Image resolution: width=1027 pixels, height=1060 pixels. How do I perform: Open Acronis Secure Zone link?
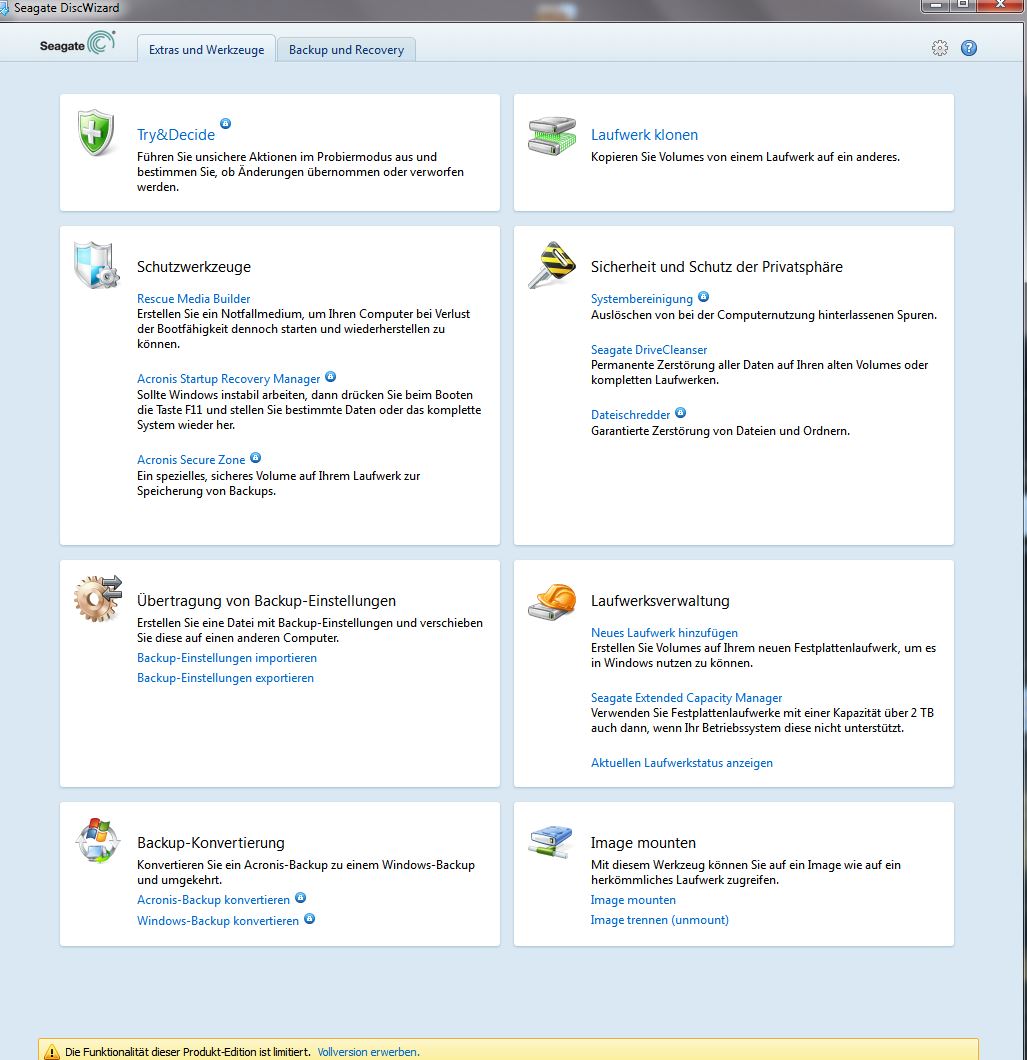pos(191,460)
